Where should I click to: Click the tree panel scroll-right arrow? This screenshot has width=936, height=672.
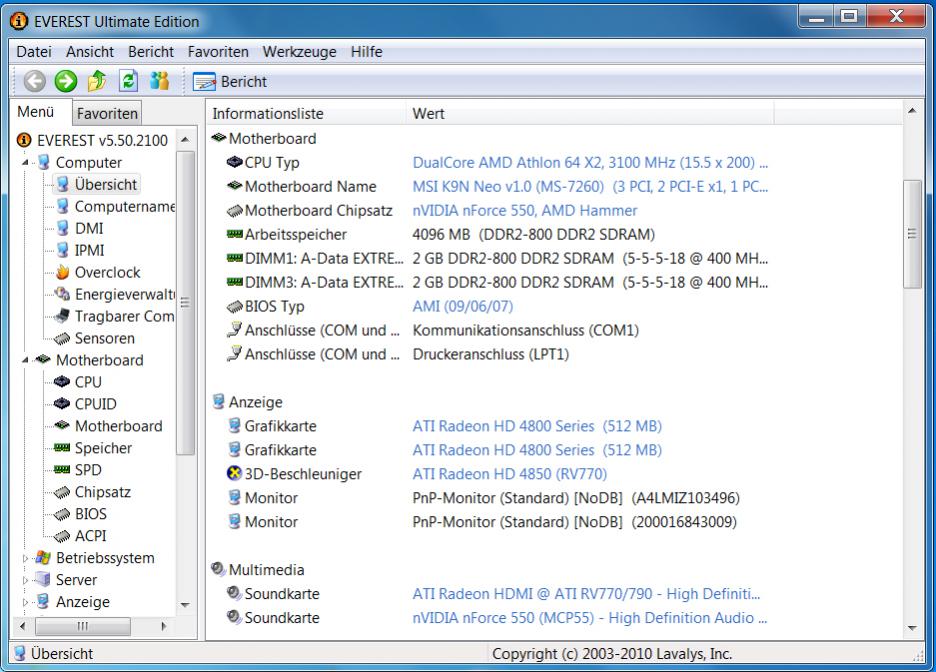pyautogui.click(x=164, y=626)
